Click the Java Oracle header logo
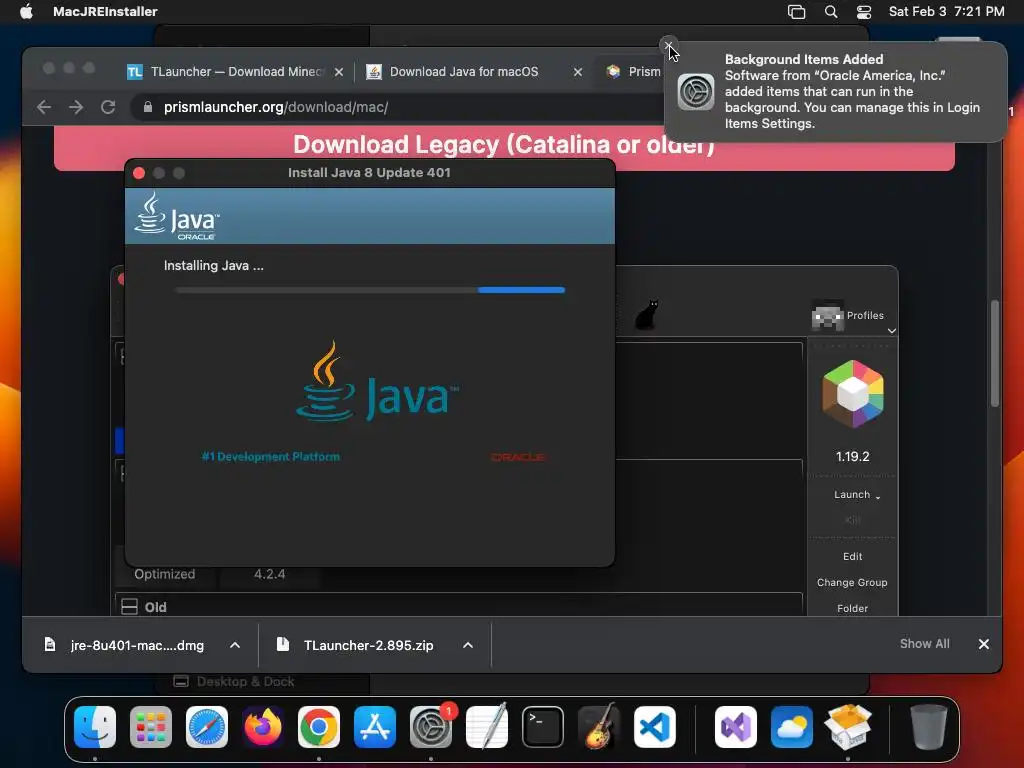 point(177,216)
